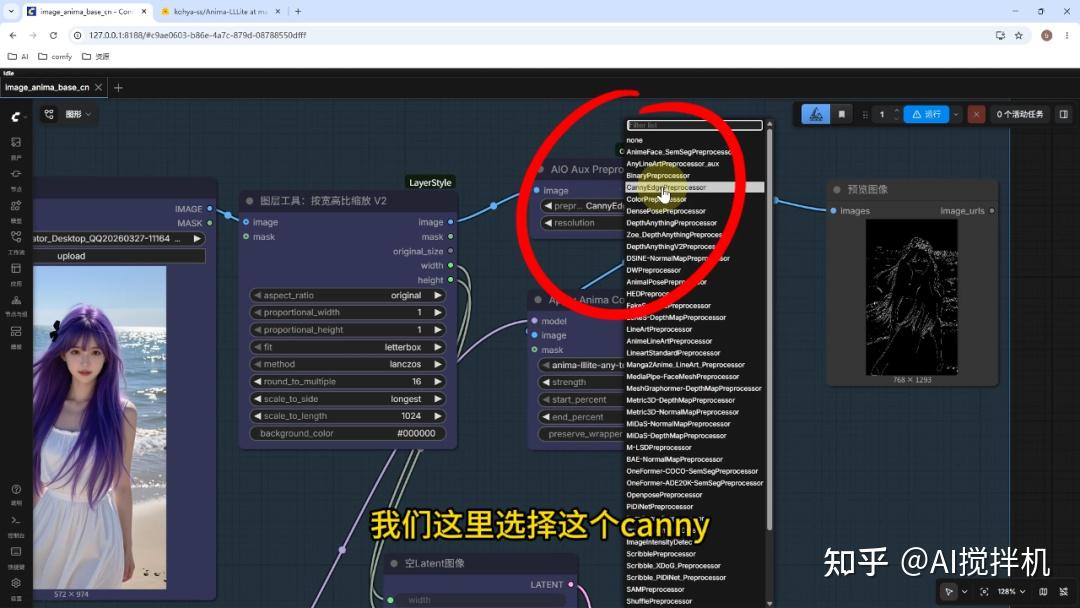This screenshot has height=608, width=1080.
Task: Select OpenposePreprocessor in the list
Action: [x=664, y=495]
